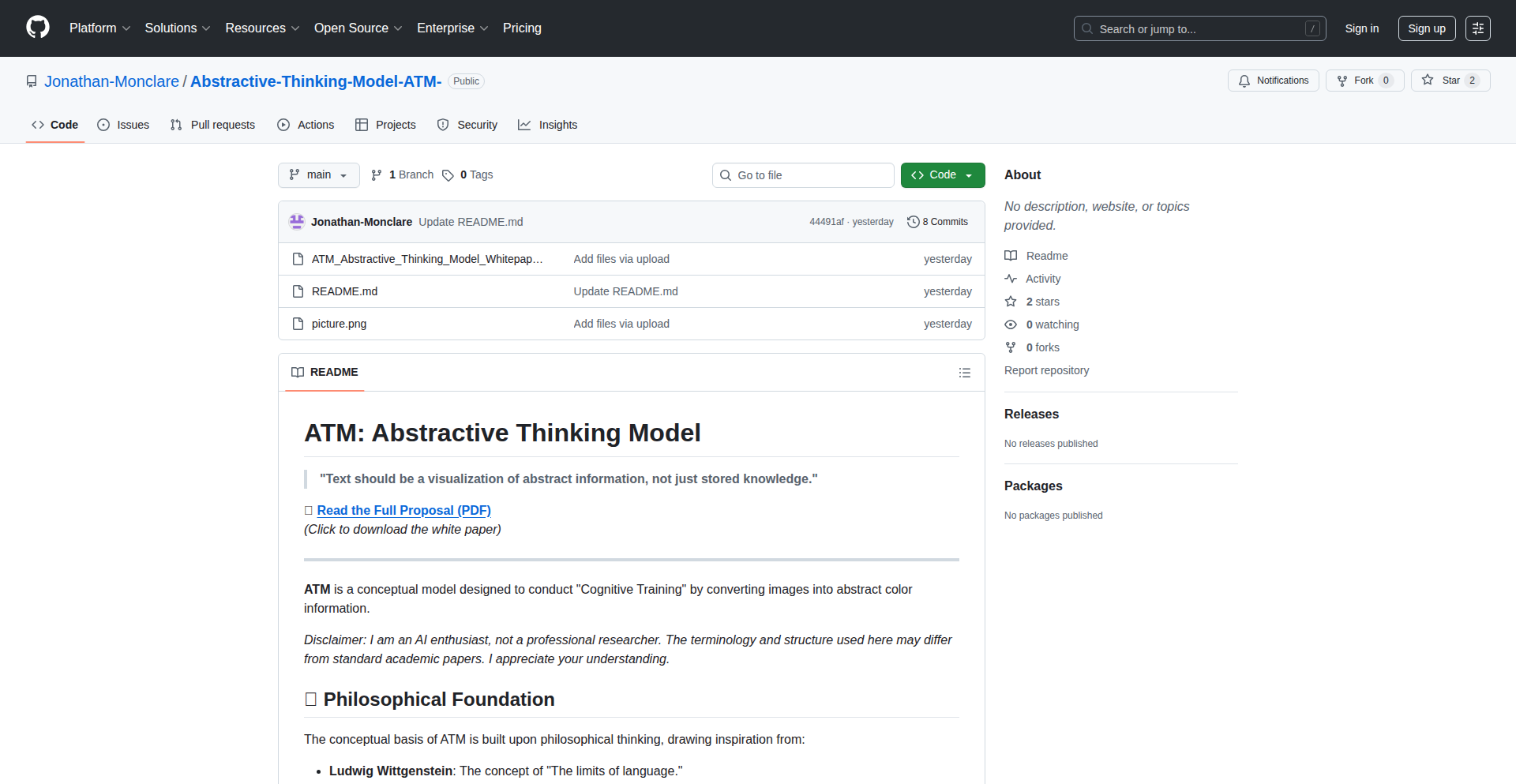Focus the Go to file input

(x=803, y=175)
